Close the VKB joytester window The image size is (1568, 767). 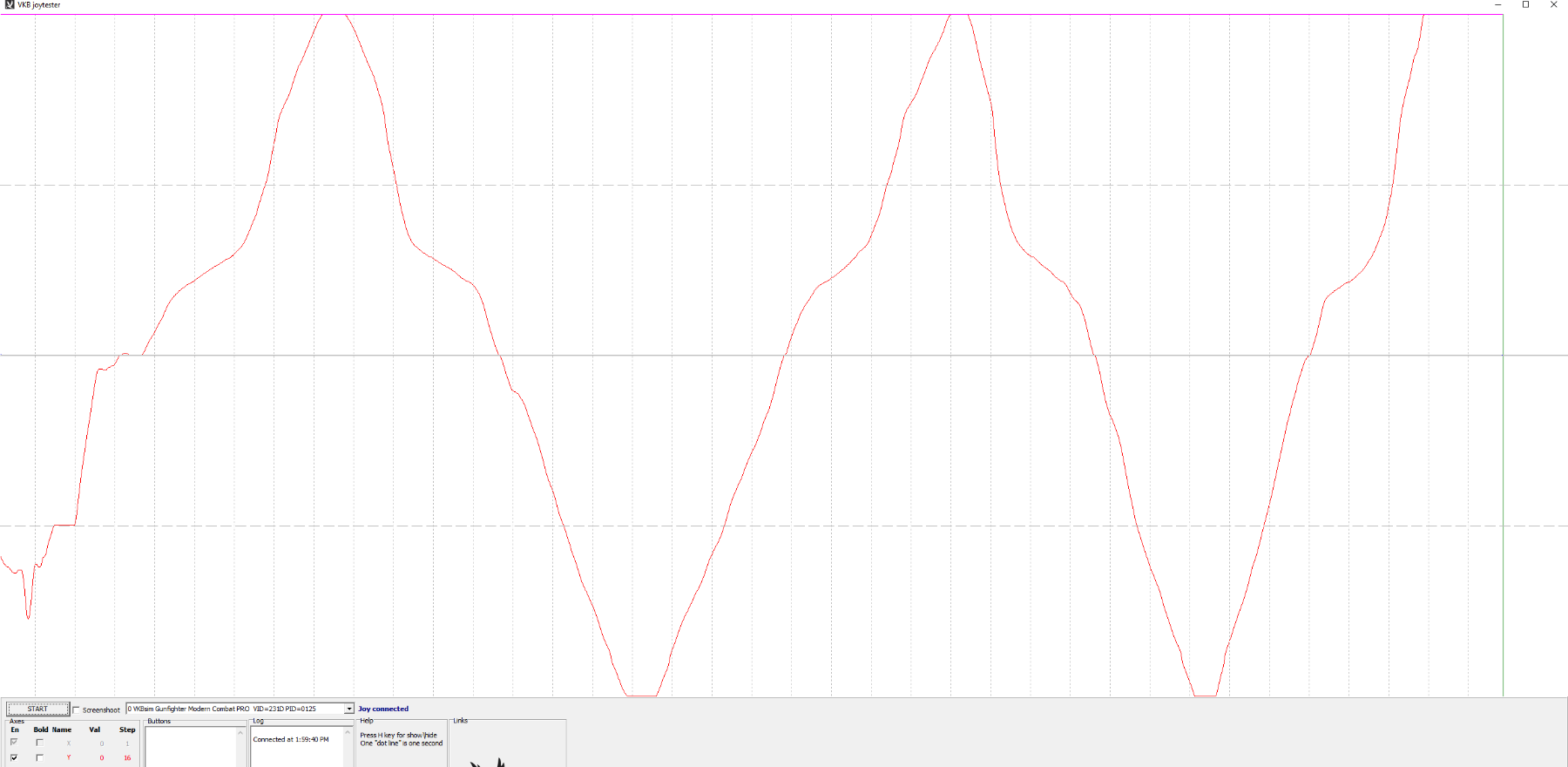1553,5
